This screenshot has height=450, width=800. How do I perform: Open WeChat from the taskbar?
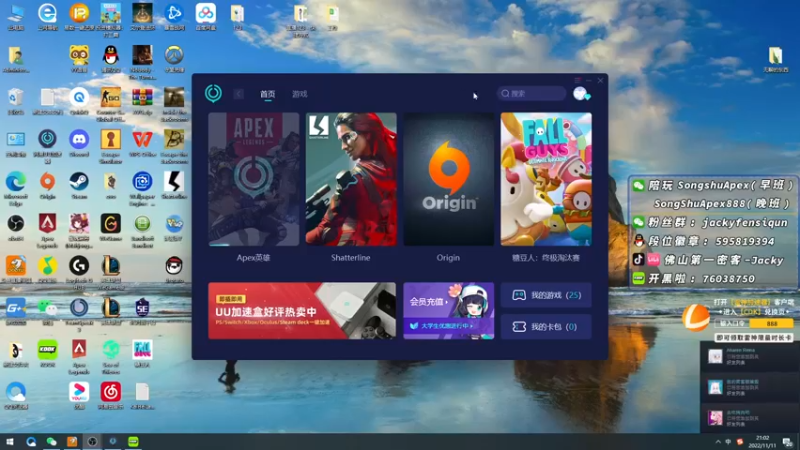click(x=52, y=441)
